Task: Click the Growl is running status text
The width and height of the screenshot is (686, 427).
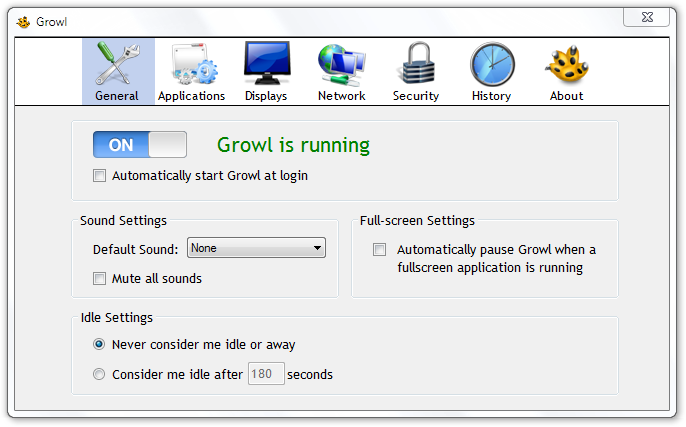Action: (294, 145)
